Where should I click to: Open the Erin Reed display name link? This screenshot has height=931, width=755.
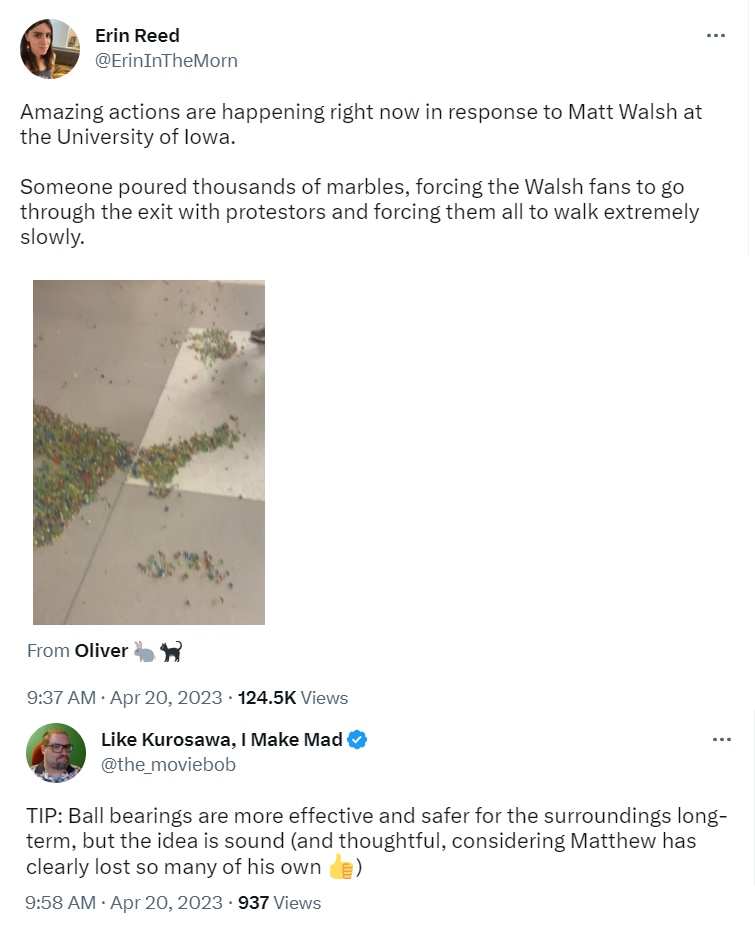(x=137, y=36)
